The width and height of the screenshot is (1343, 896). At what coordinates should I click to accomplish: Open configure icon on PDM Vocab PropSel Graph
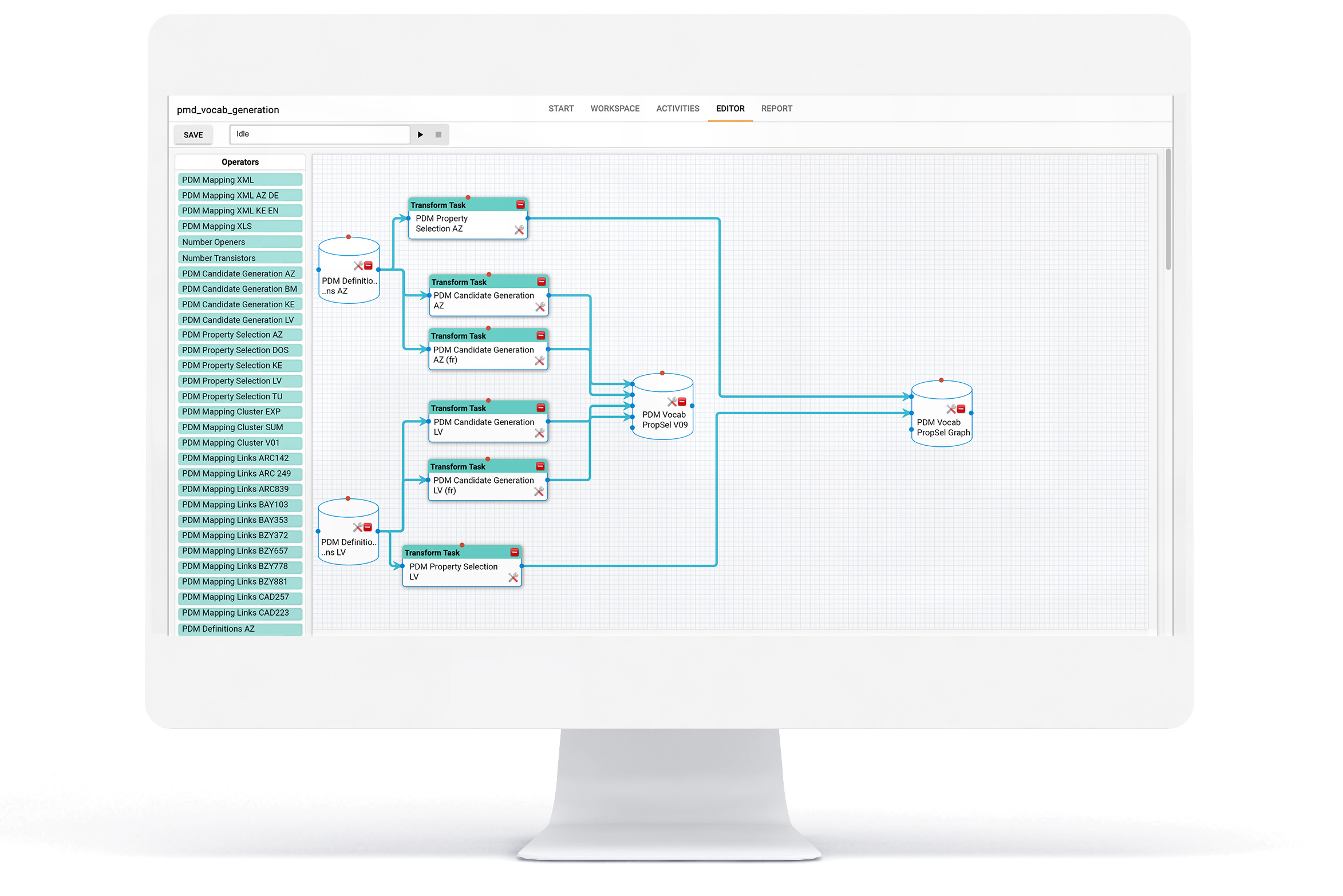click(x=951, y=409)
